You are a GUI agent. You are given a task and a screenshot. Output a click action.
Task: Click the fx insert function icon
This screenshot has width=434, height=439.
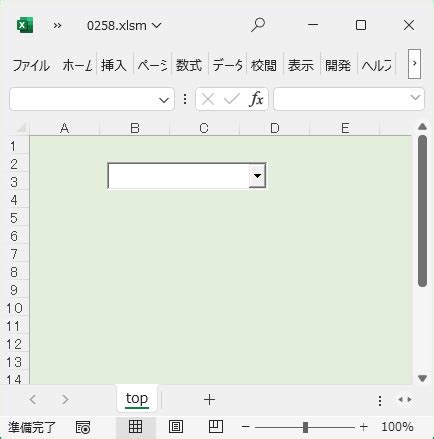[256, 99]
